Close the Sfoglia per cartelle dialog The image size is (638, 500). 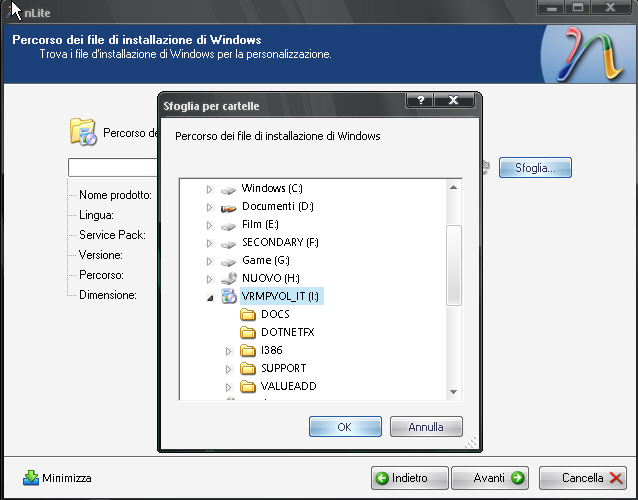pyautogui.click(x=454, y=100)
